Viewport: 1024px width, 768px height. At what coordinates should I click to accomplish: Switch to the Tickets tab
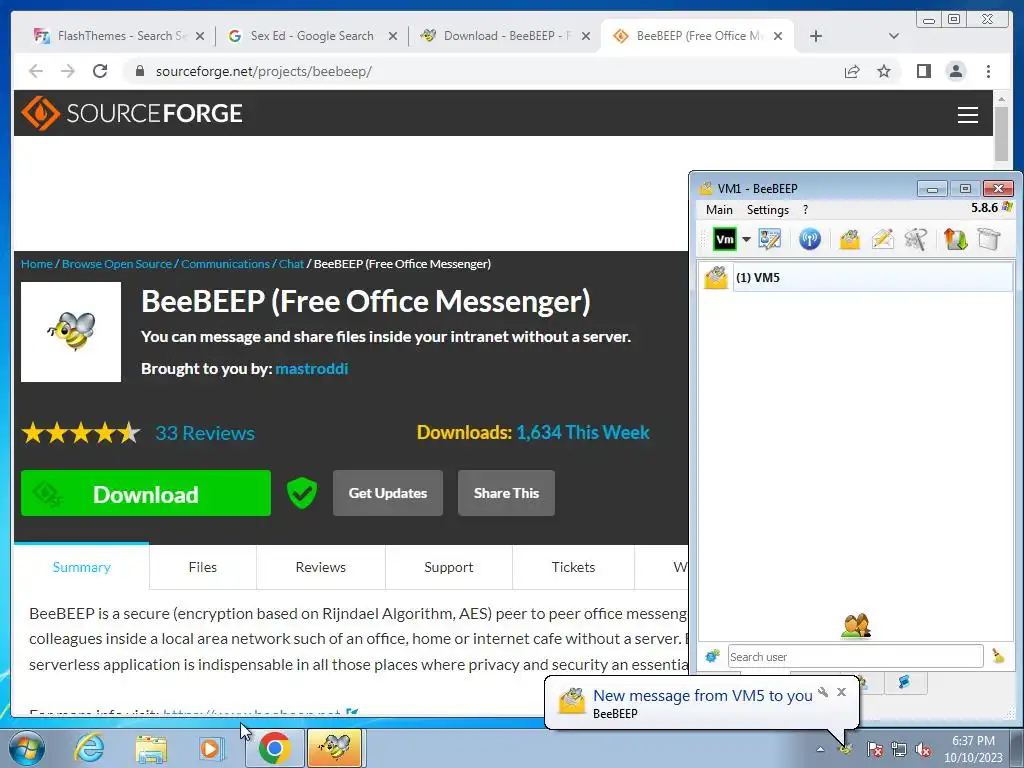[573, 567]
